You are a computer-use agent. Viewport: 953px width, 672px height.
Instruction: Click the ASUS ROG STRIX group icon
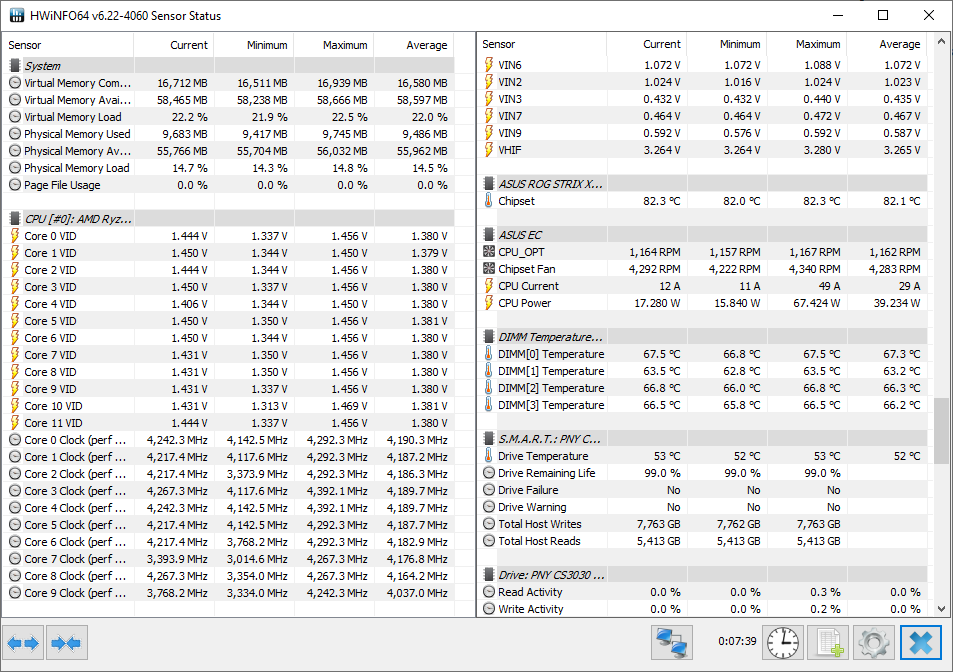[489, 183]
